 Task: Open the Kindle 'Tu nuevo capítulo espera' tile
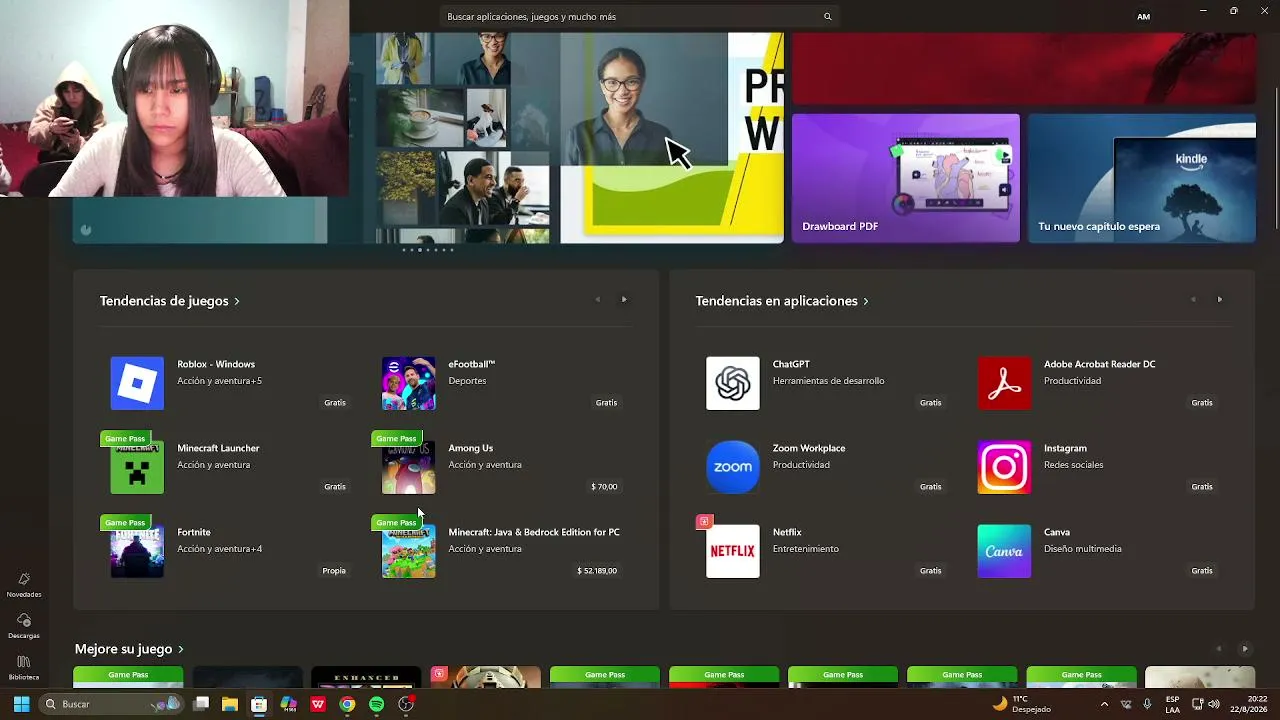1142,178
